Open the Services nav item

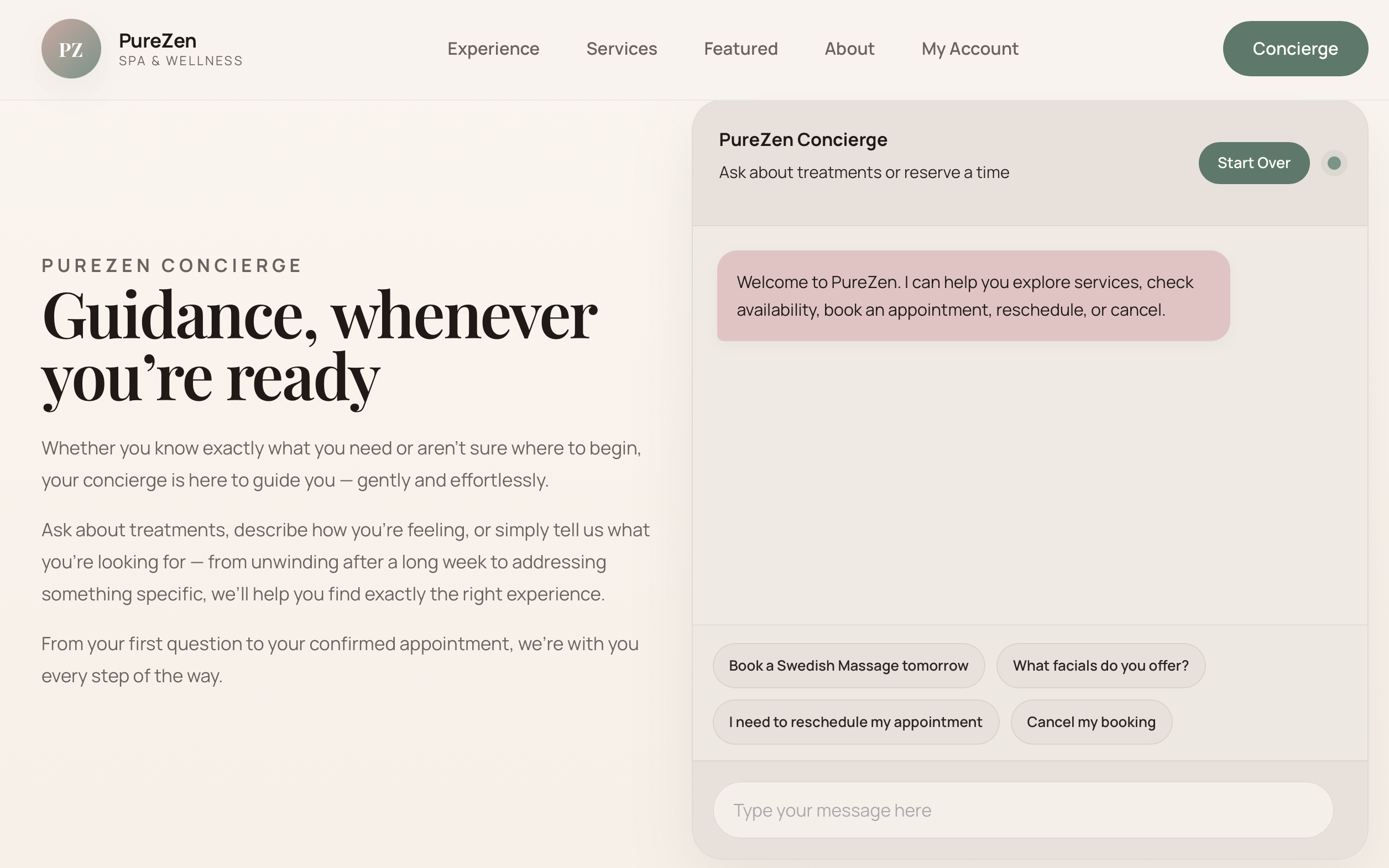click(x=622, y=49)
